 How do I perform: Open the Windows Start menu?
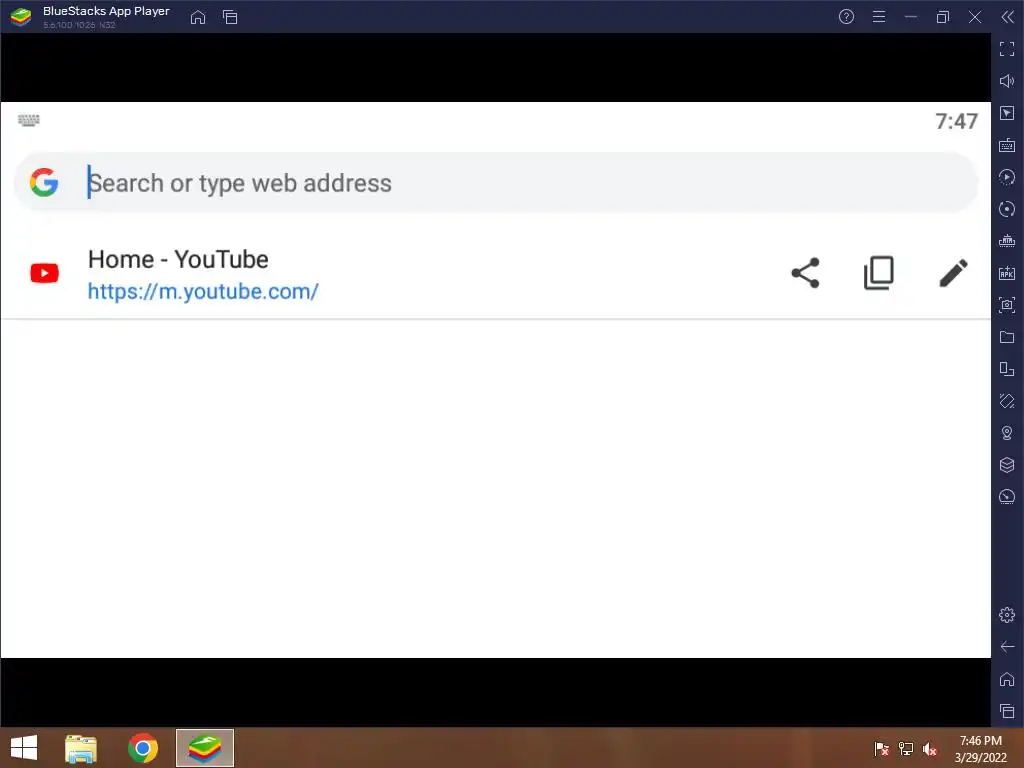24,748
